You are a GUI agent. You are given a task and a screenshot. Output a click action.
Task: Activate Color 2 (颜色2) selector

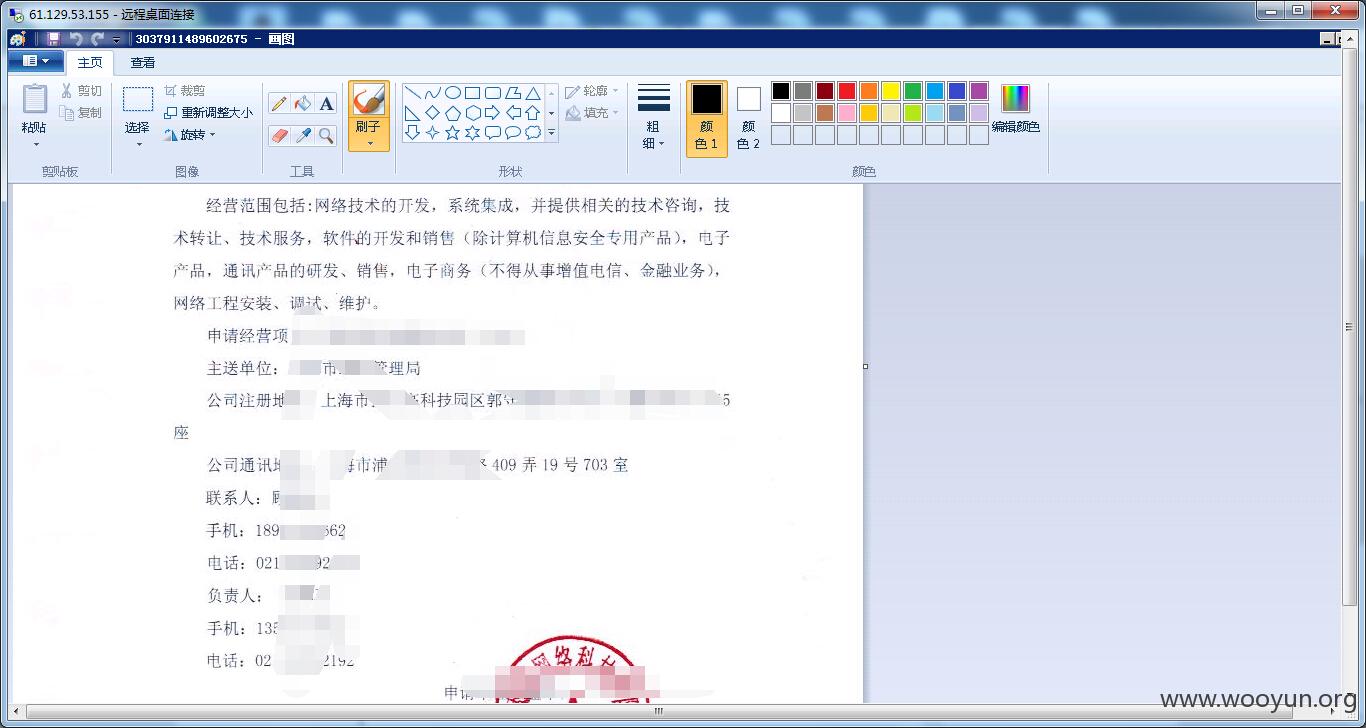click(748, 118)
